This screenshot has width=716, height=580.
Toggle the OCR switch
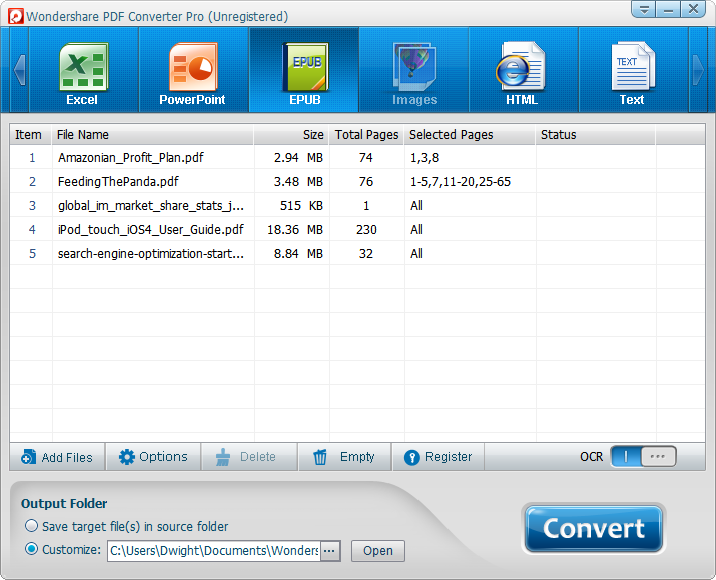click(x=643, y=457)
